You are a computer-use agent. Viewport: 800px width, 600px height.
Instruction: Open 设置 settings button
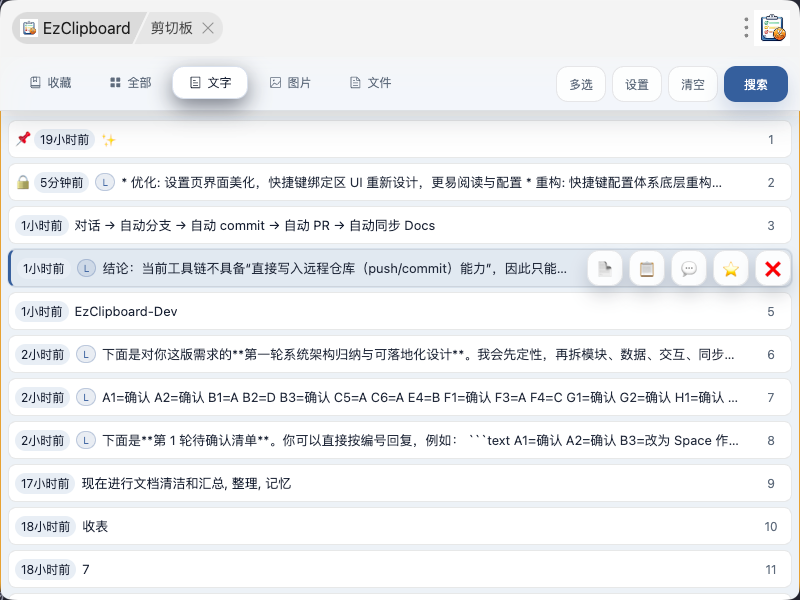[637, 84]
